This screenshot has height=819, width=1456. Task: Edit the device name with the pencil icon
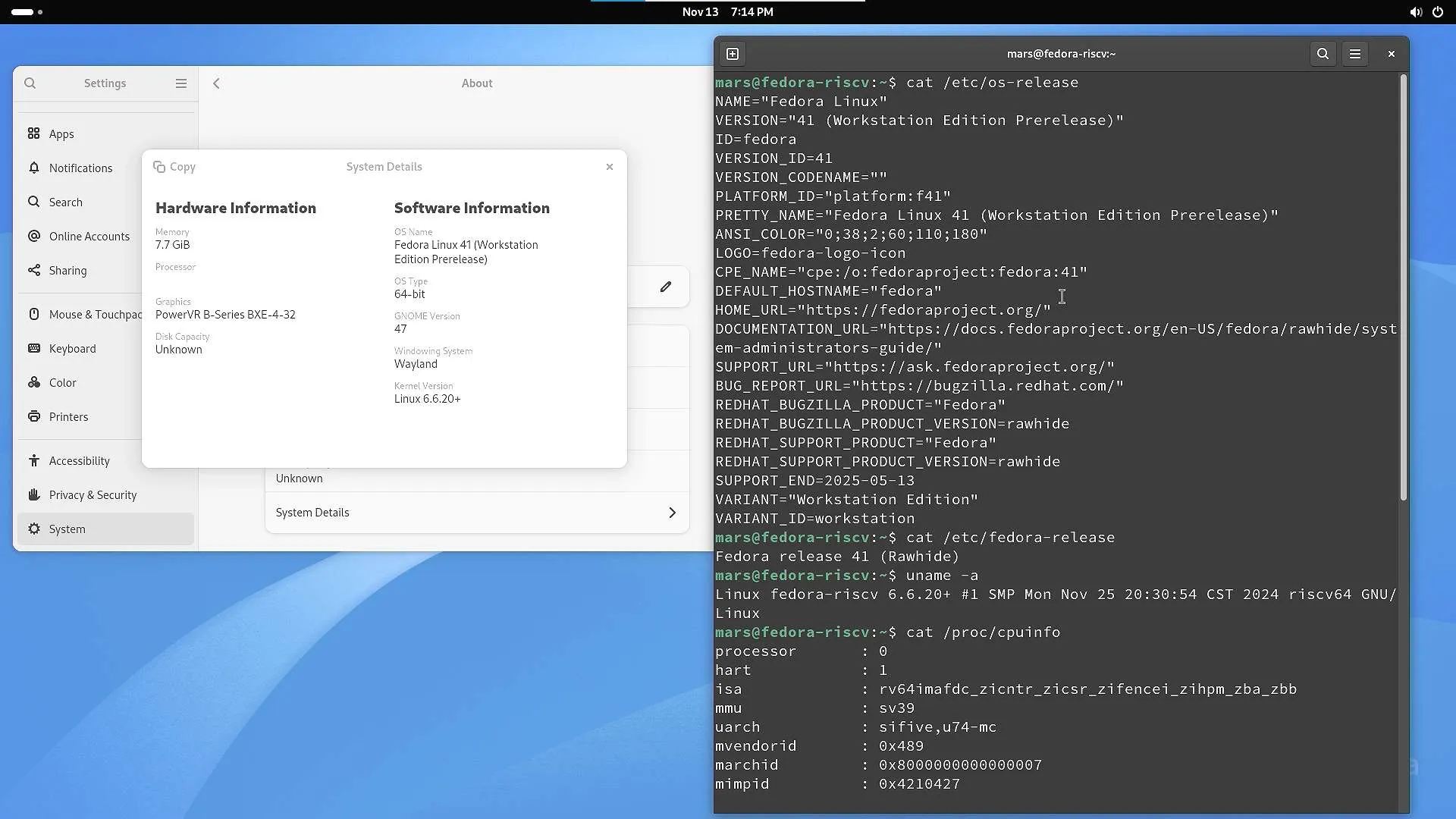pos(666,286)
